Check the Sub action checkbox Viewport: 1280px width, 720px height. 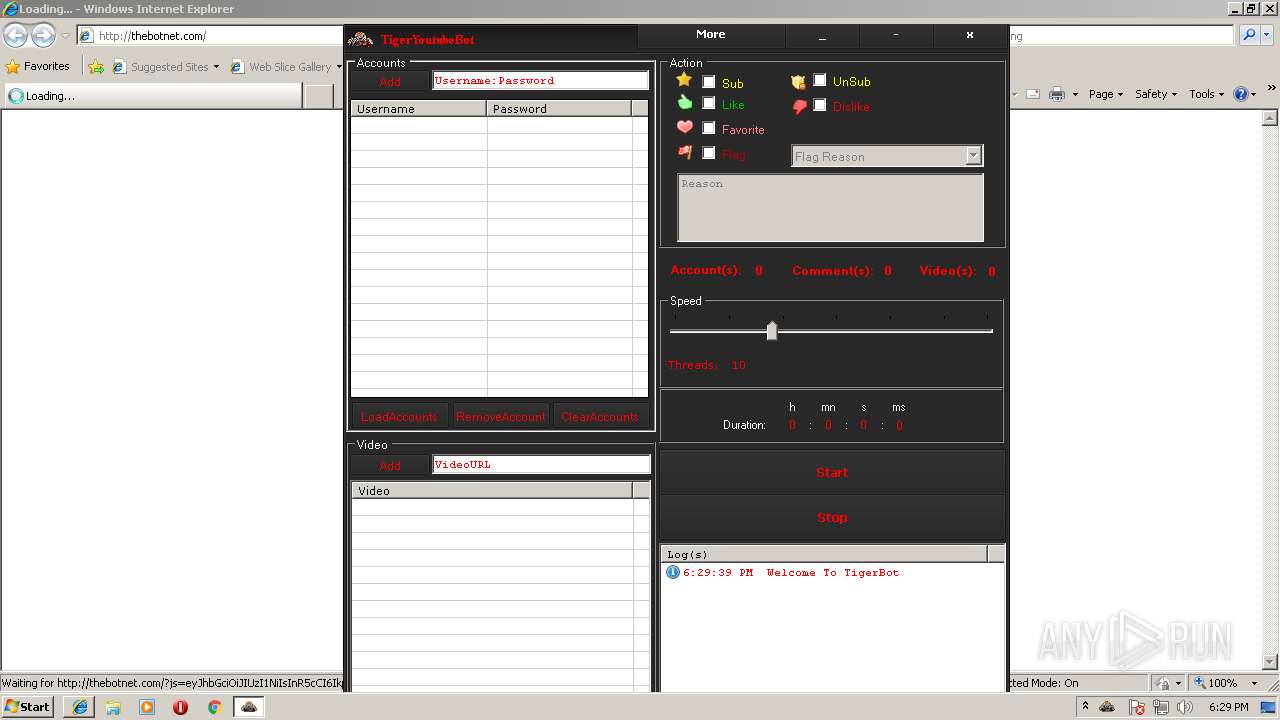click(709, 82)
